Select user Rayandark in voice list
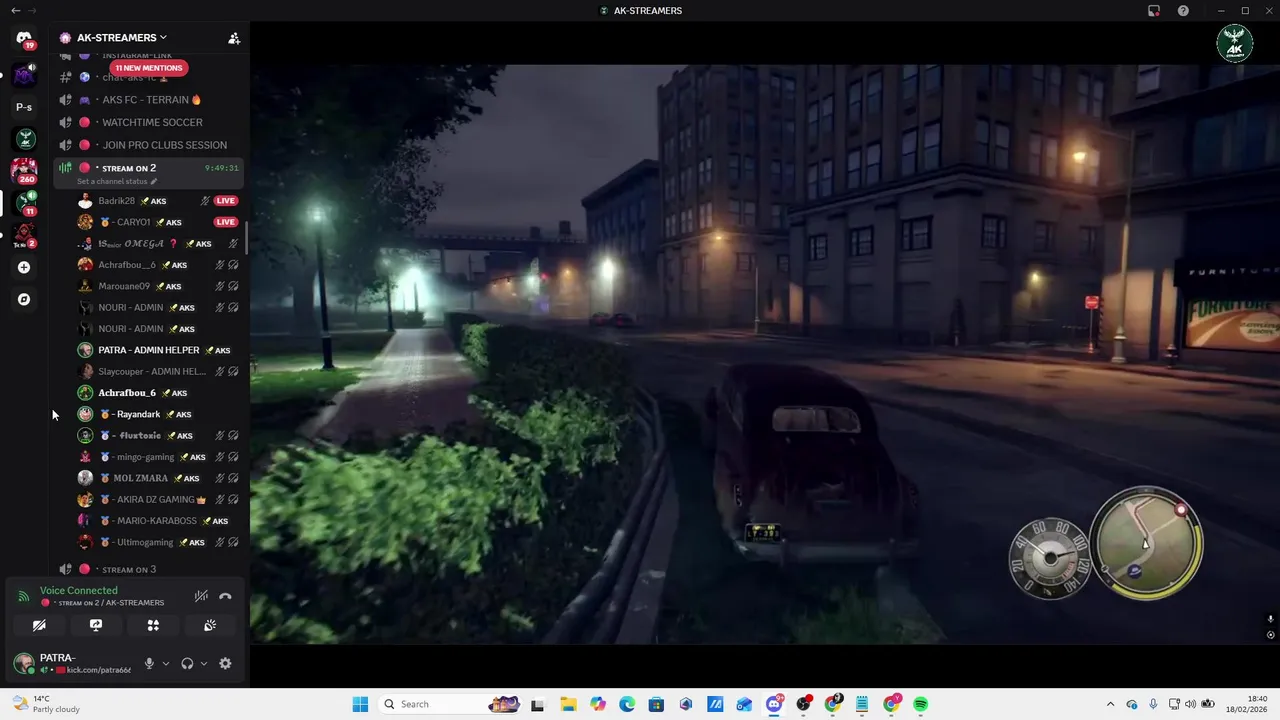This screenshot has height=720, width=1280. (x=158, y=414)
